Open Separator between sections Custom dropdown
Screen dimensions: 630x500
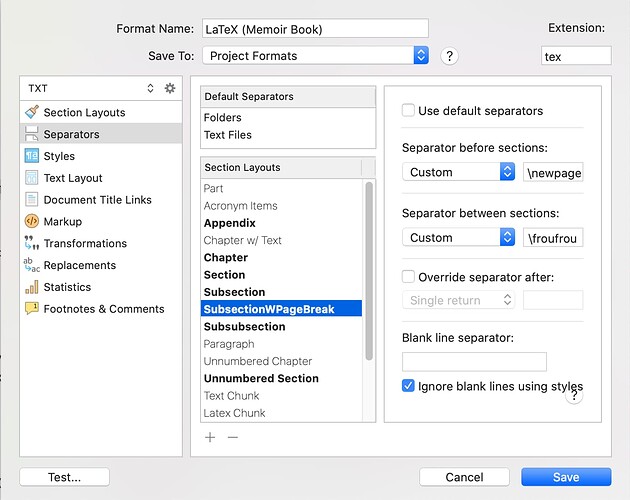click(458, 238)
